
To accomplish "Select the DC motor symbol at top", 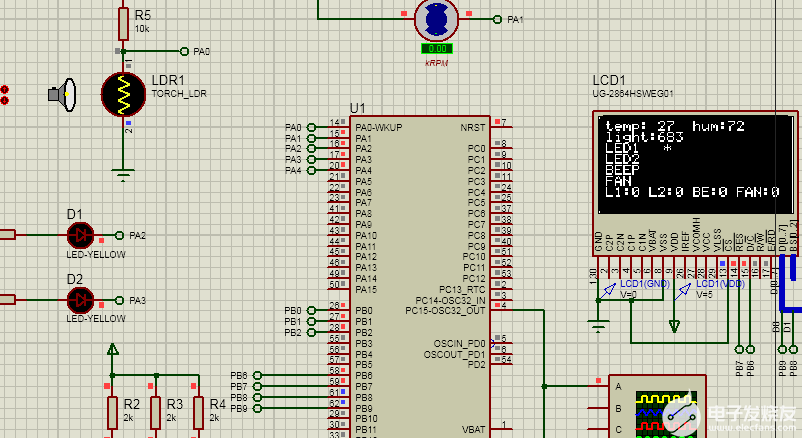I will coord(436,18).
